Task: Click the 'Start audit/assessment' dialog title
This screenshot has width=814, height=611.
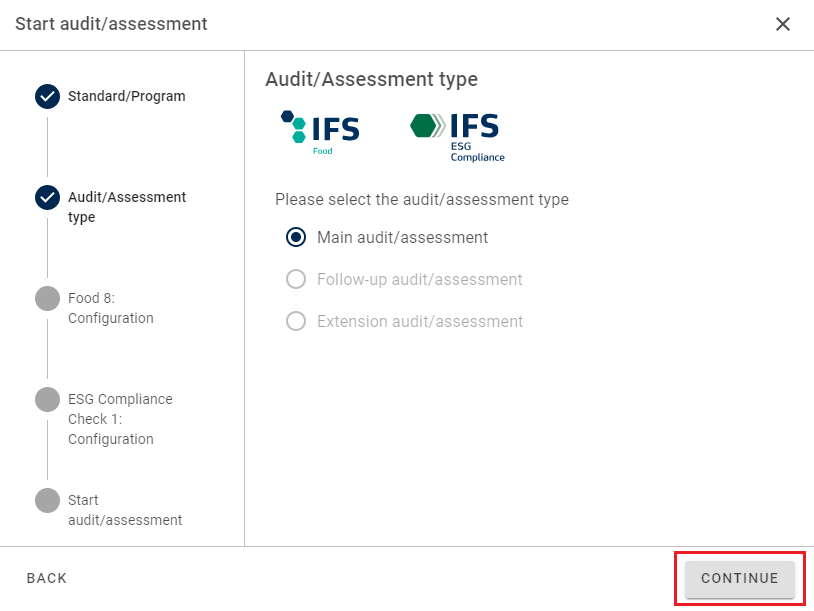Action: 111,24
